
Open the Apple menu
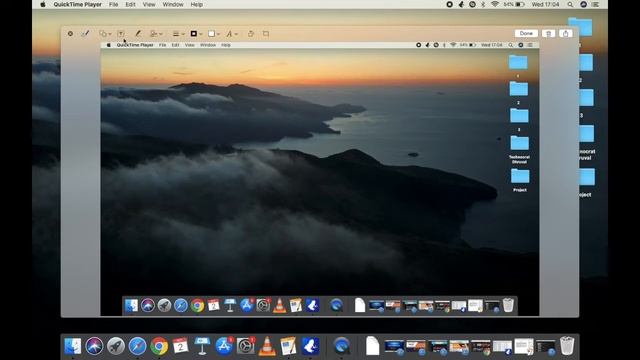coord(43,4)
